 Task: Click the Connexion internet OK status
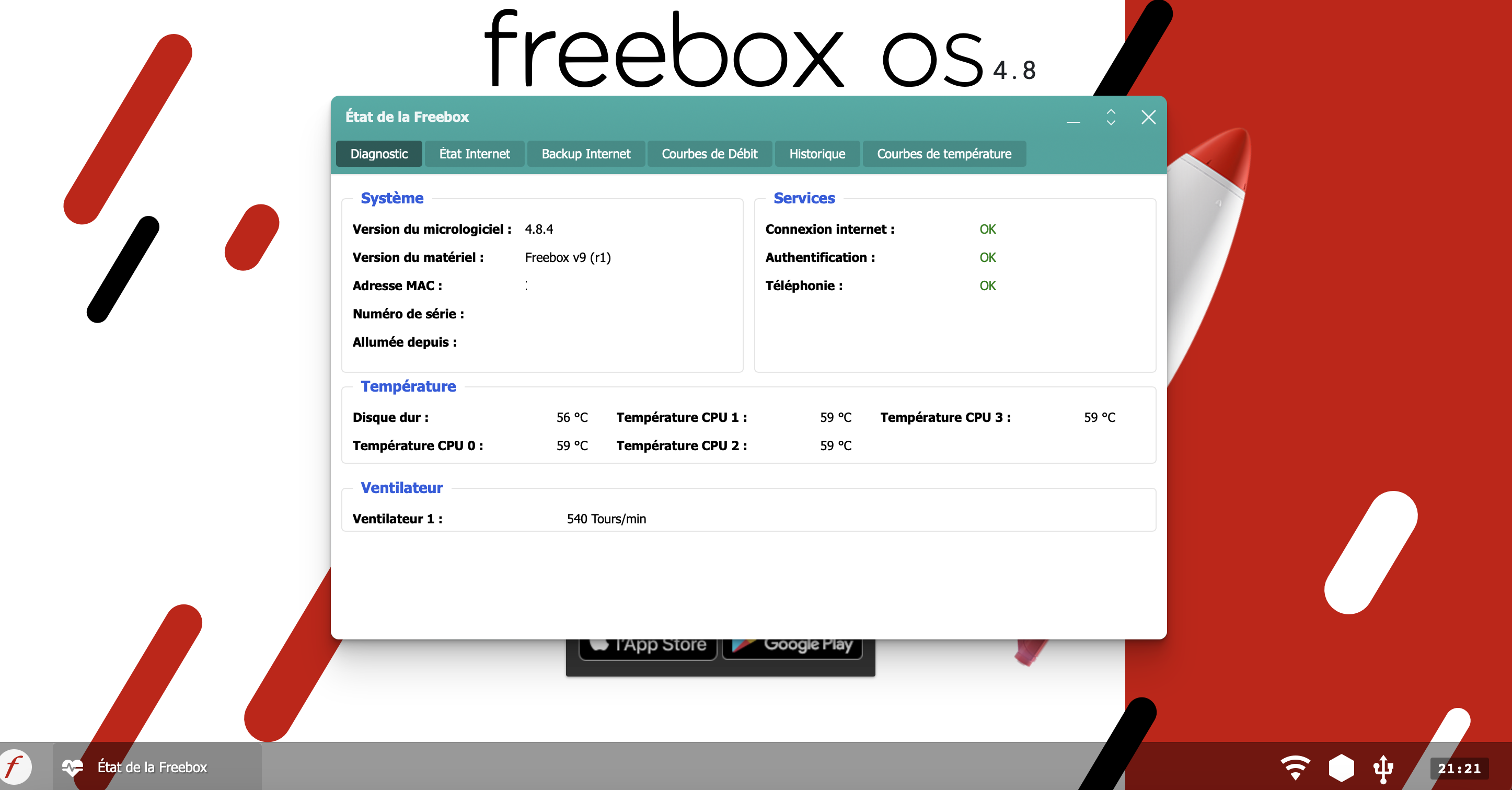click(987, 229)
